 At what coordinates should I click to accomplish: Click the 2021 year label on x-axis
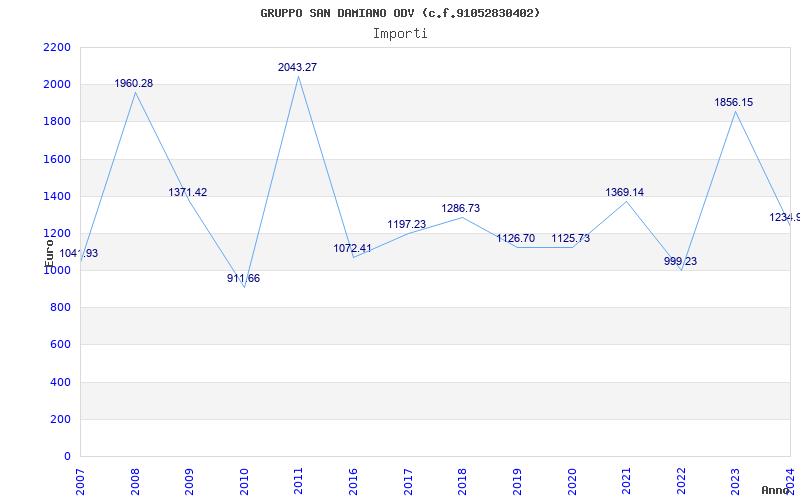coord(626,482)
